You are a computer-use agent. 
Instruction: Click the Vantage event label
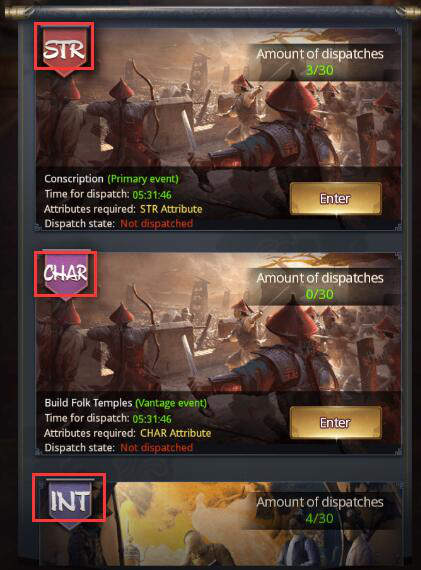[x=171, y=403]
